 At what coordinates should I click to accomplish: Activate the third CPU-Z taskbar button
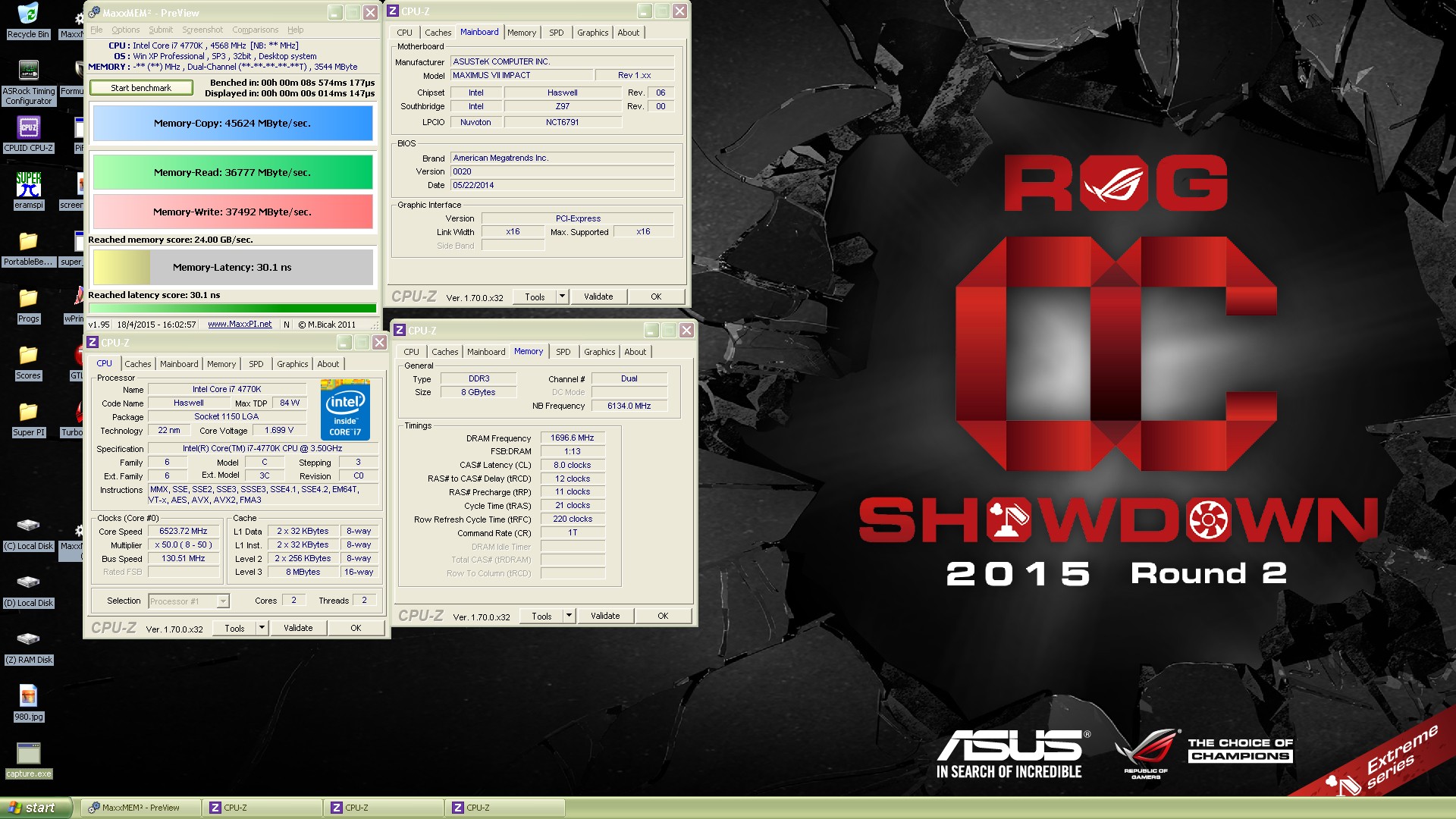(505, 808)
